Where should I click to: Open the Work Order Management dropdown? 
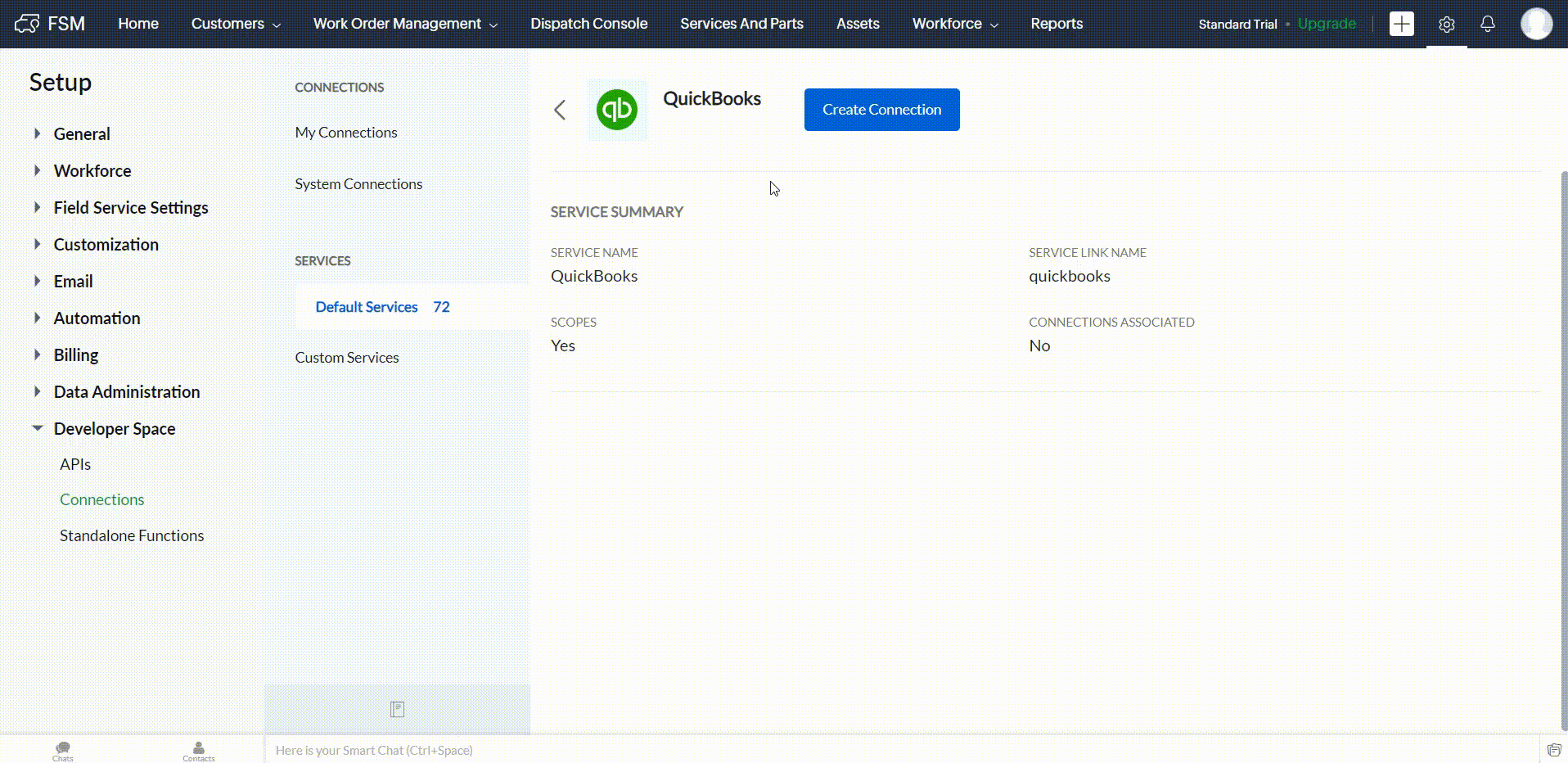tap(405, 24)
